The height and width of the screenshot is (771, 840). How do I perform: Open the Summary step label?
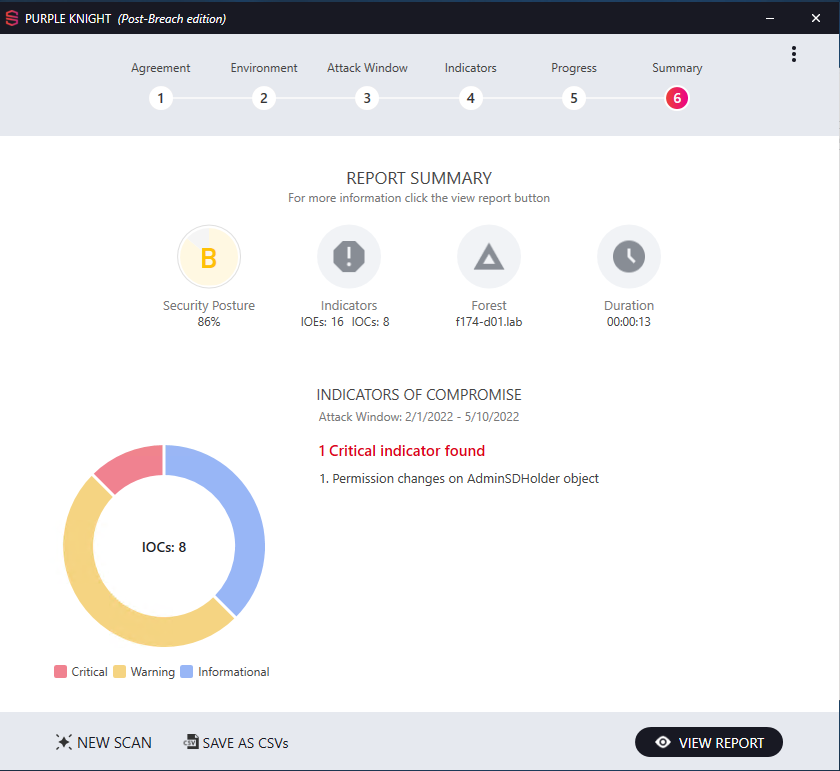coord(677,68)
